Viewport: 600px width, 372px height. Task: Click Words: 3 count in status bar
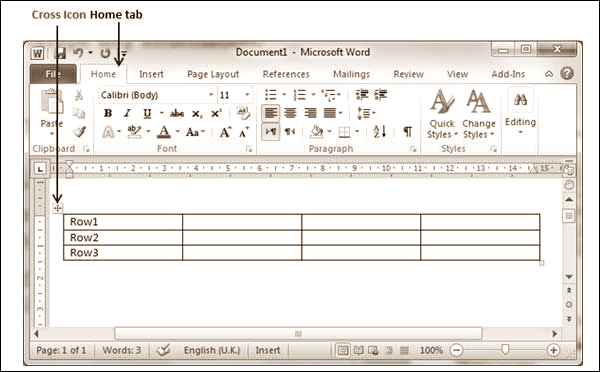tap(122, 350)
